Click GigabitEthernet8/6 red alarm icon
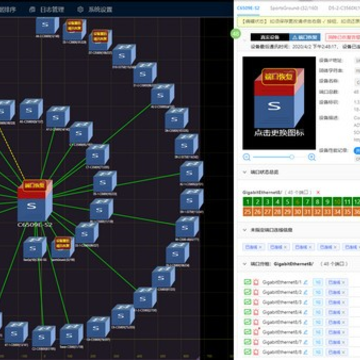 [256, 332]
